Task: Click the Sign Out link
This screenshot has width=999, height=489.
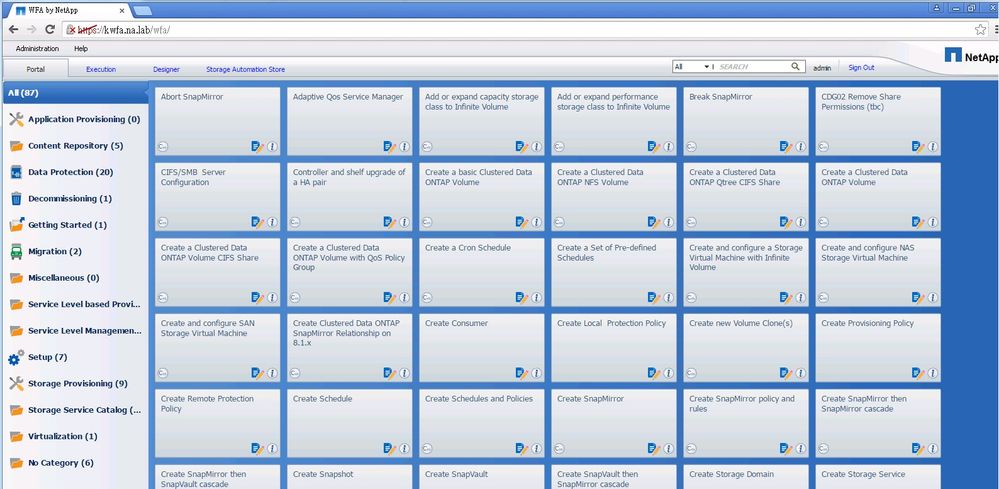Action: point(861,67)
